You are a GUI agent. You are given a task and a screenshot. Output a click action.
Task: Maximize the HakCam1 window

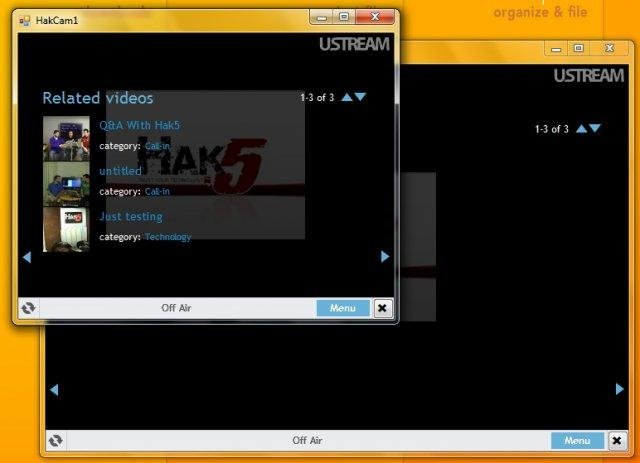click(x=344, y=17)
